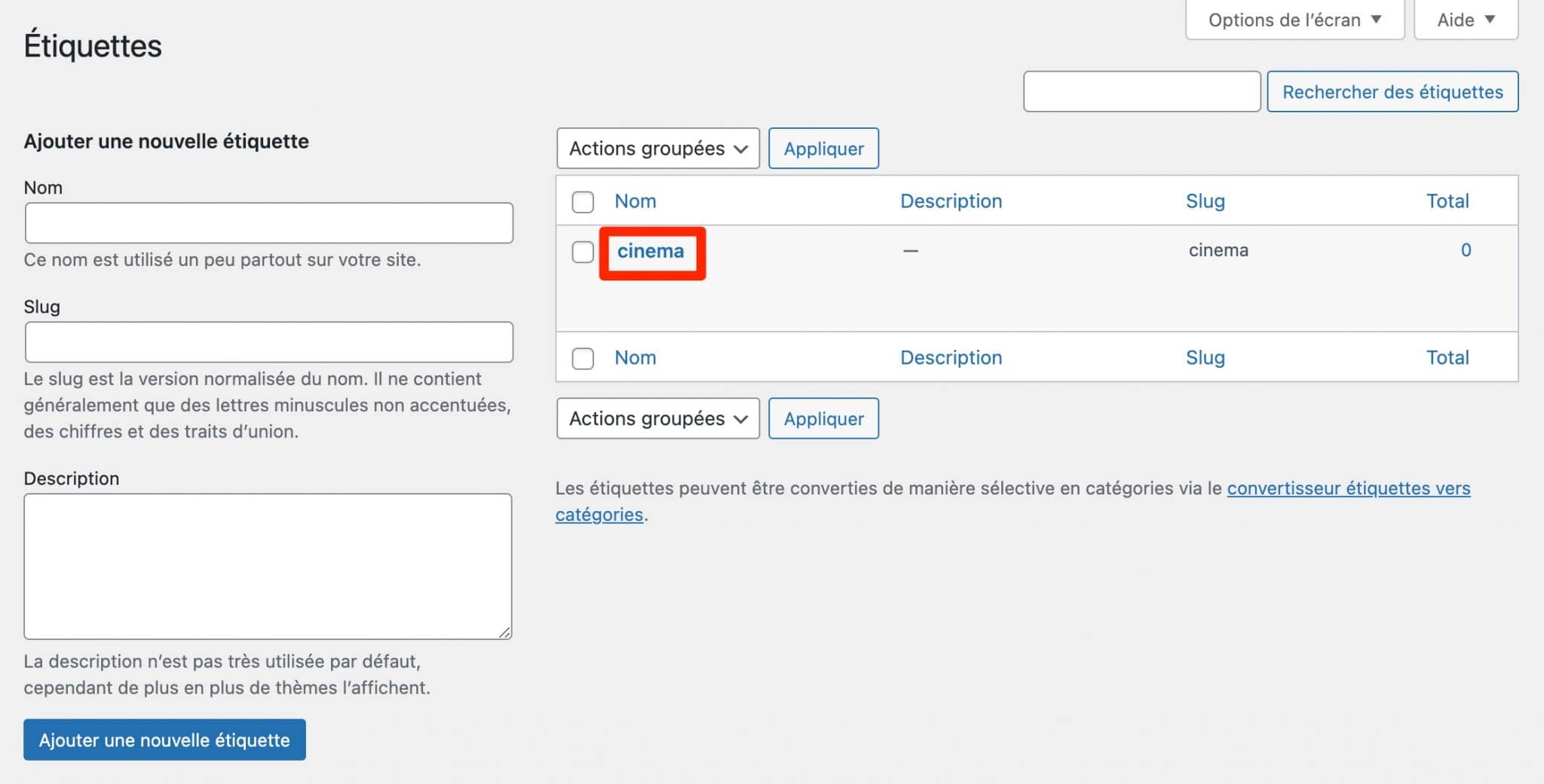This screenshot has width=1544, height=784.
Task: Expand the Aide dropdown
Action: pyautogui.click(x=1463, y=20)
